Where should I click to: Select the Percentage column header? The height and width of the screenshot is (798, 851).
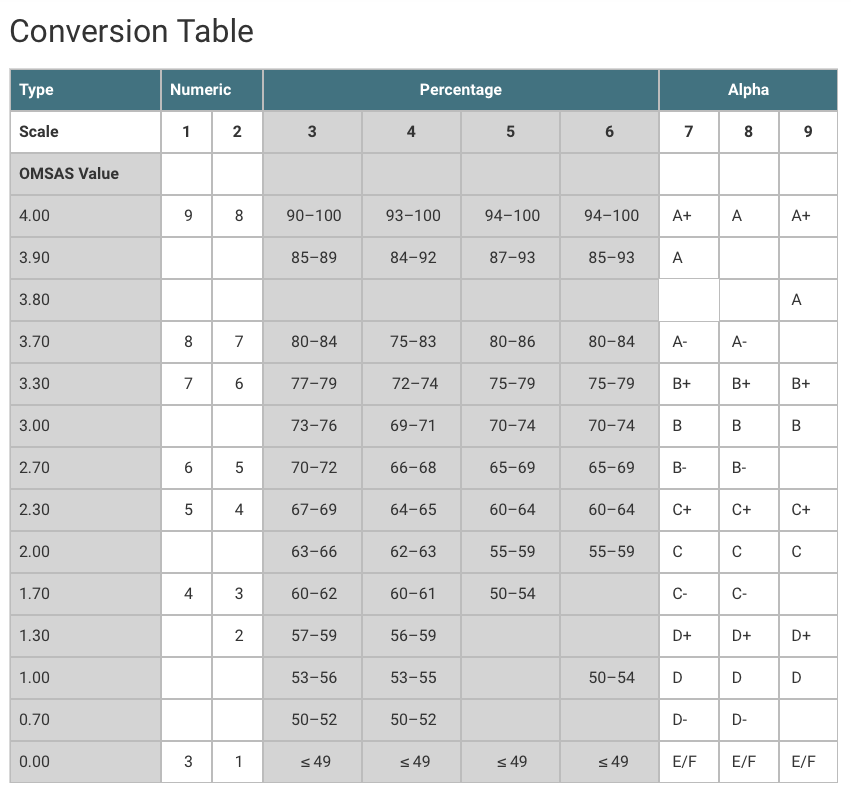[x=461, y=90]
